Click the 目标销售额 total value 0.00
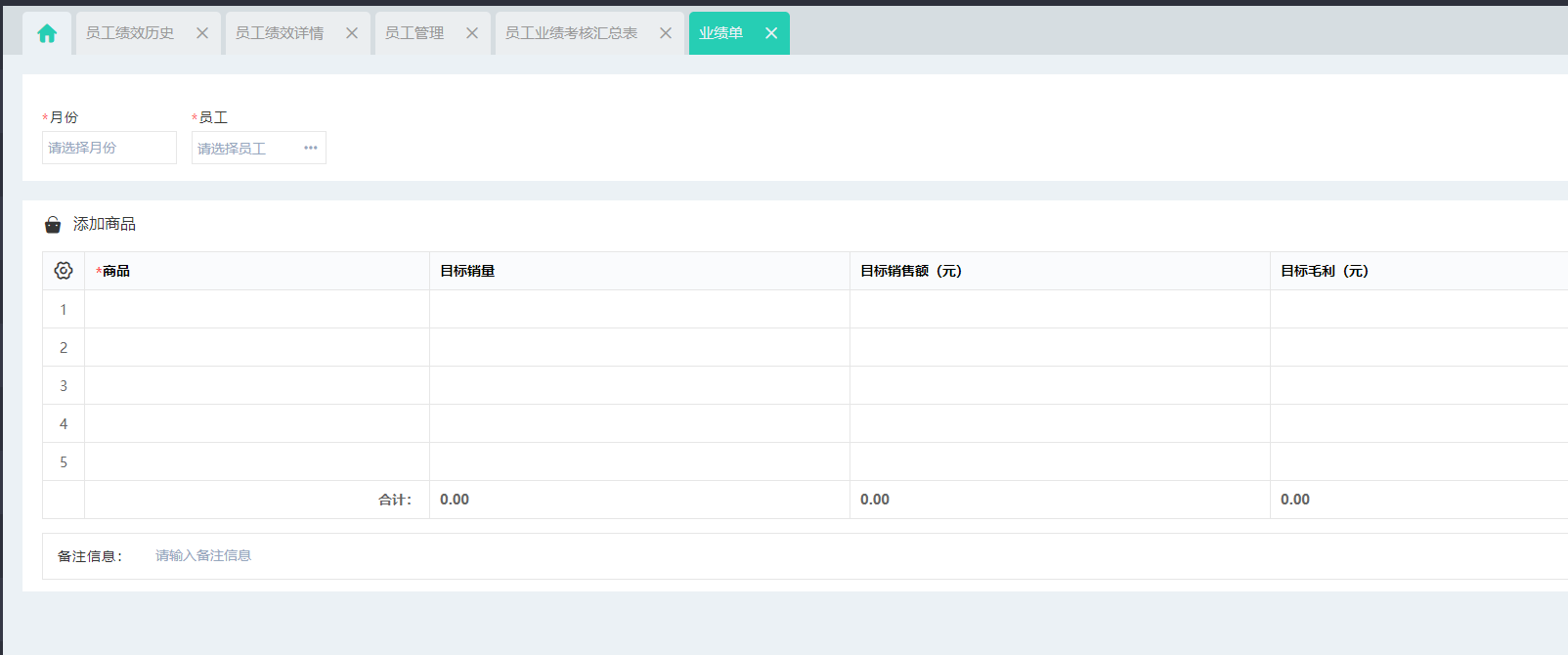Viewport: 1568px width, 655px height. [875, 500]
